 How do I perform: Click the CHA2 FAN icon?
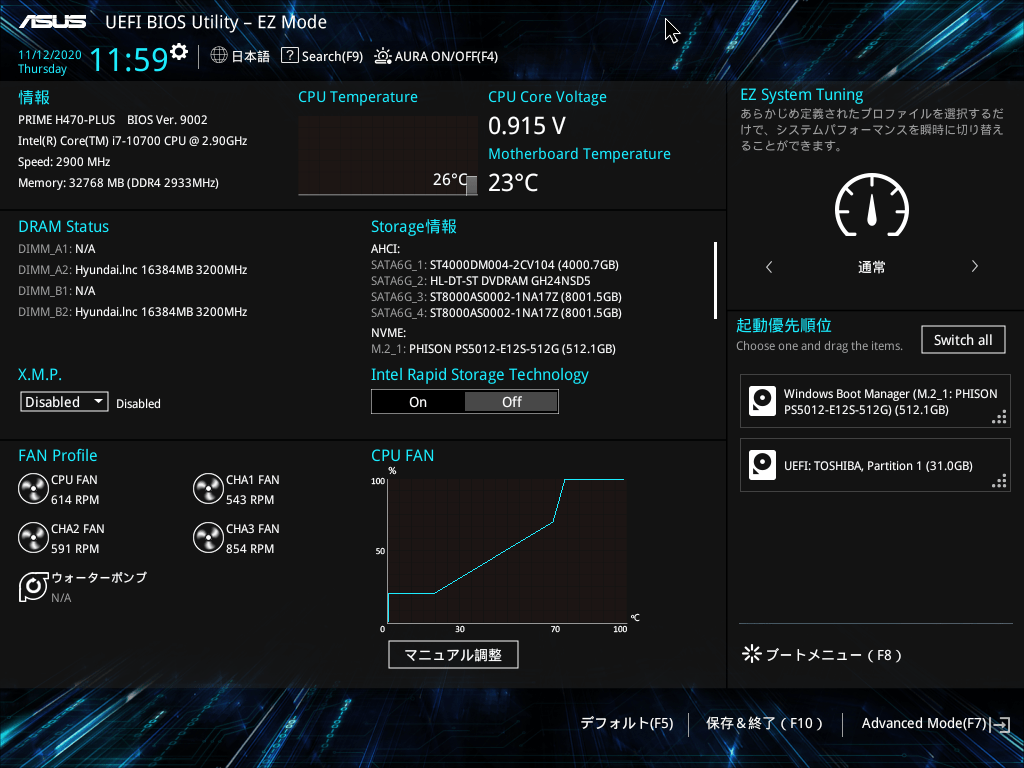[33, 537]
